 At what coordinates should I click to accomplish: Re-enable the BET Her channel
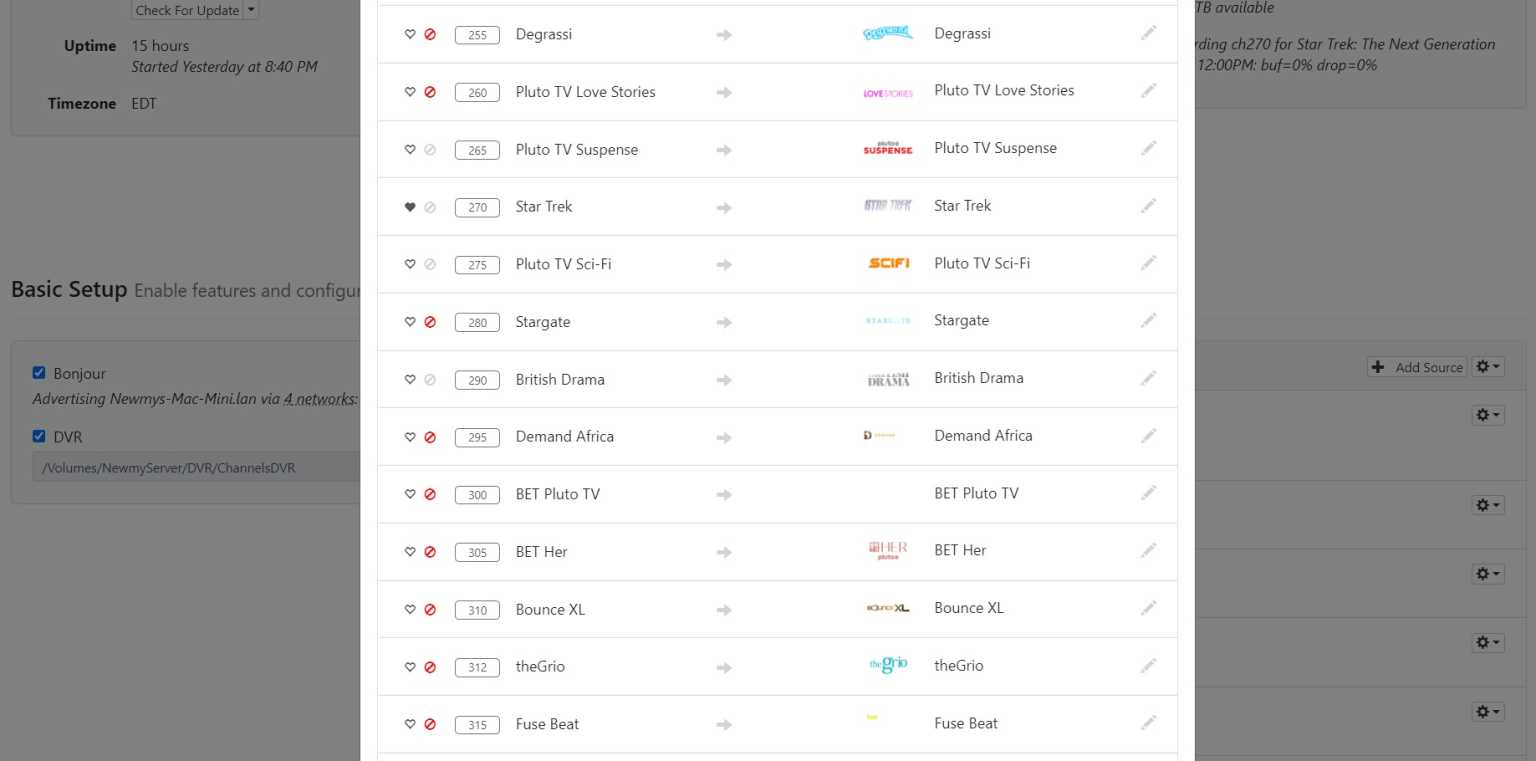tap(430, 551)
